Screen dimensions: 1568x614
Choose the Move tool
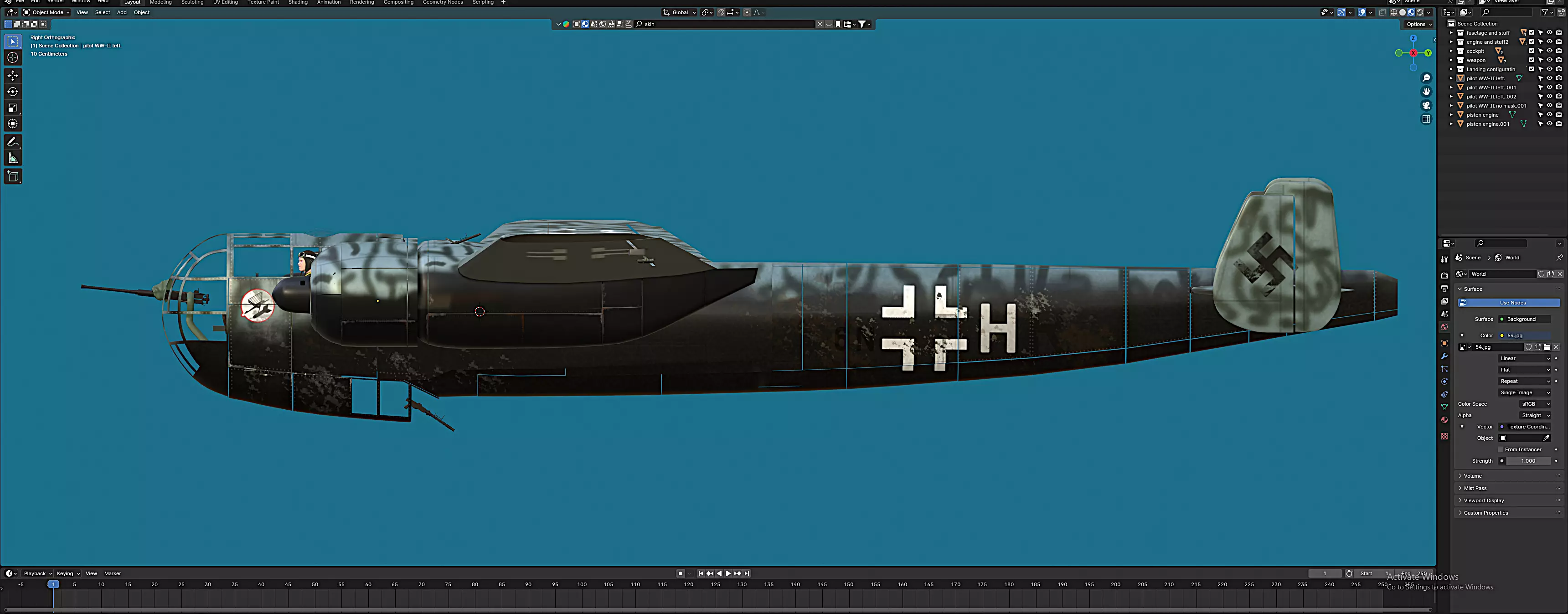click(x=13, y=76)
